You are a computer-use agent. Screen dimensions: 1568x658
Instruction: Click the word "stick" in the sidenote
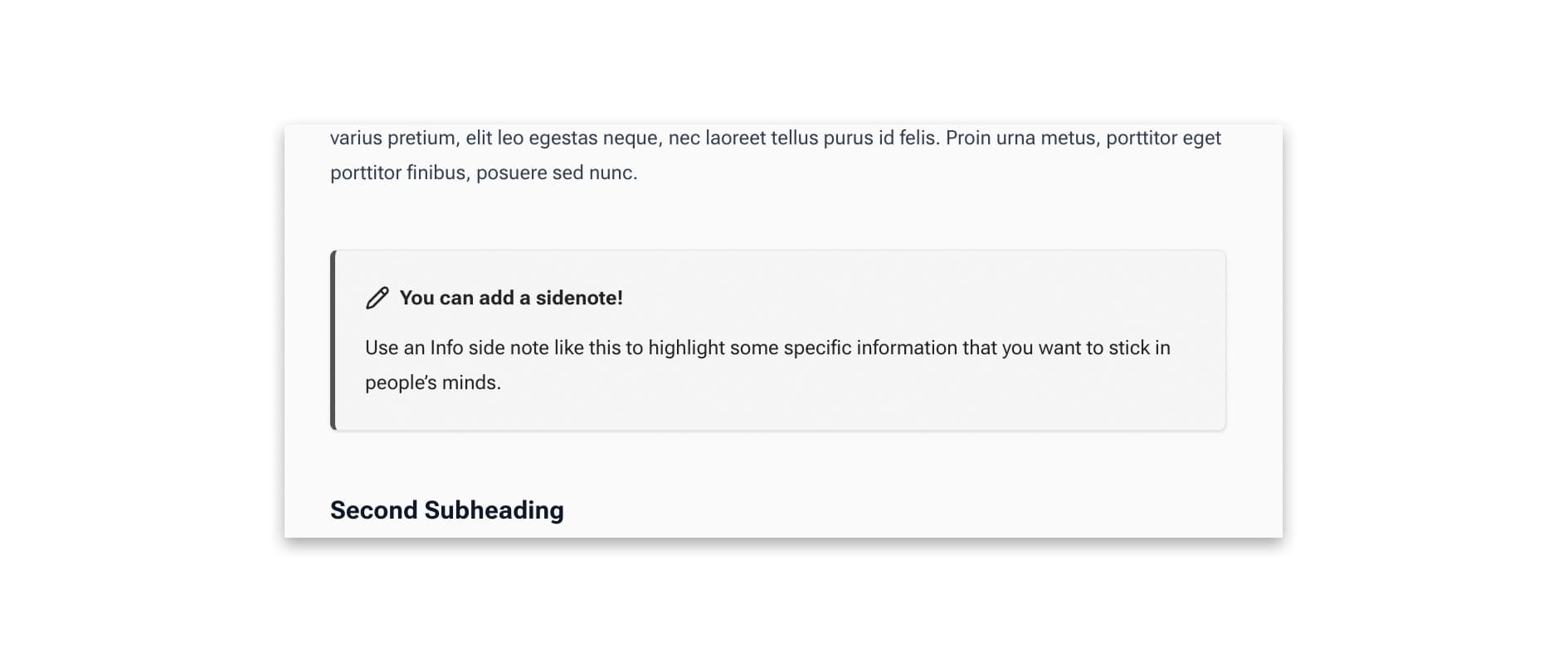[x=1128, y=348]
